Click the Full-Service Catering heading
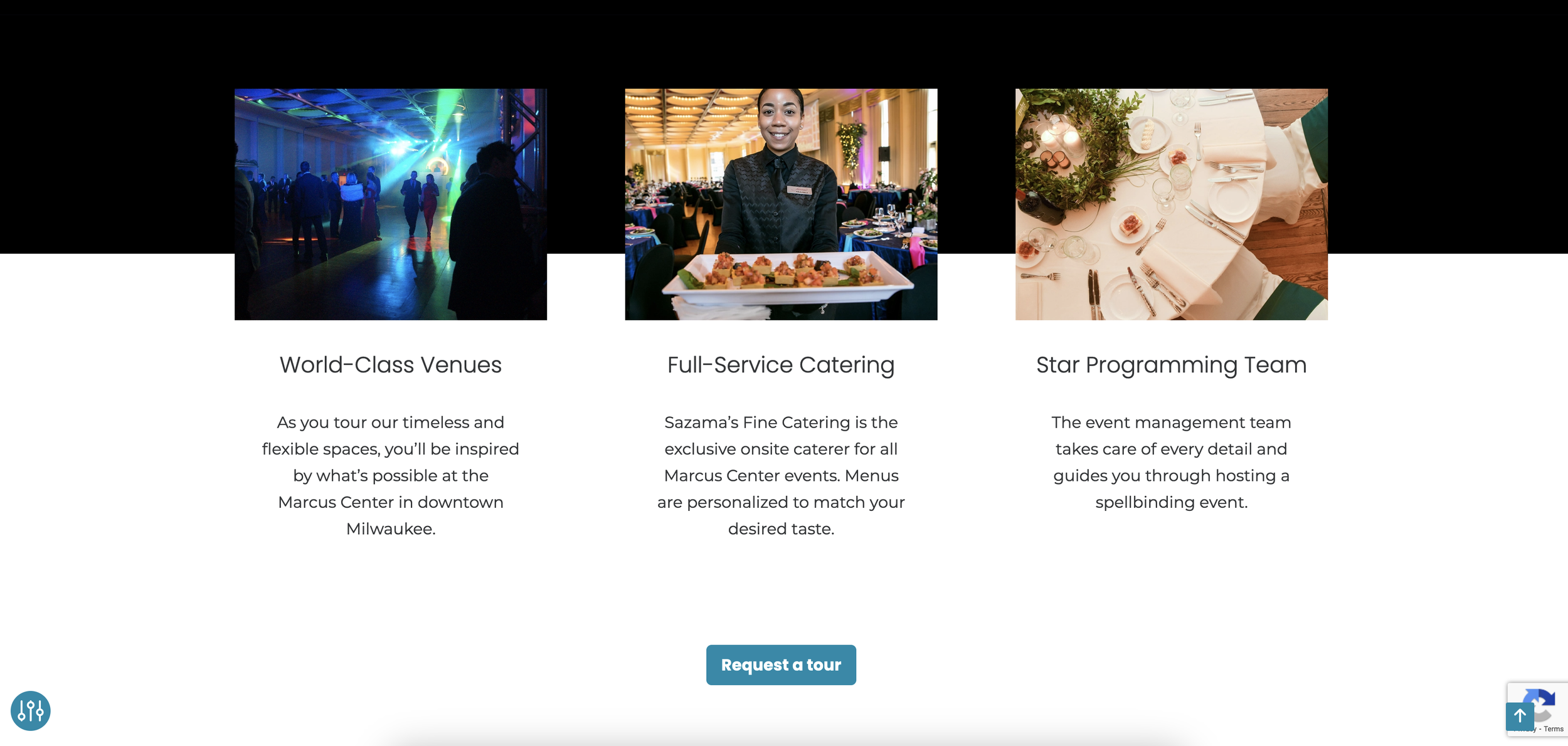Image resolution: width=1568 pixels, height=746 pixels. [781, 365]
